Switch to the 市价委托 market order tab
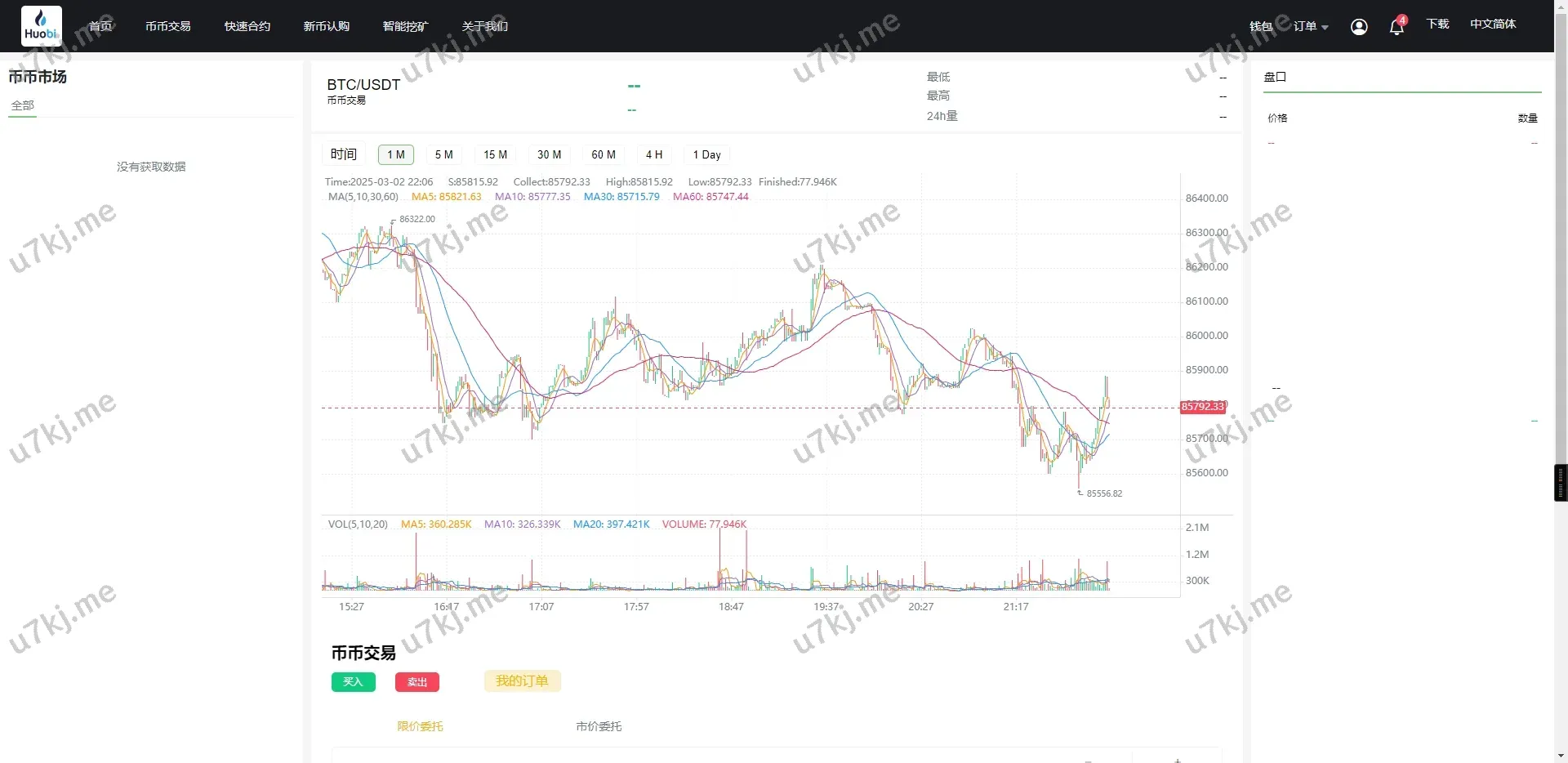 (599, 726)
